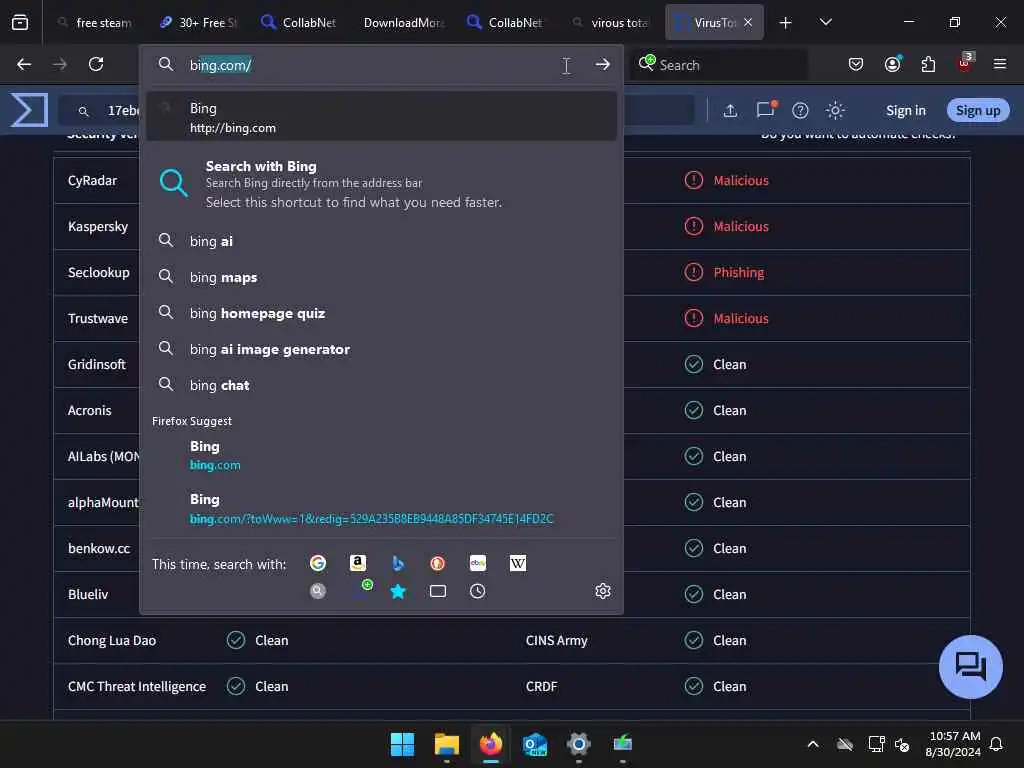Open the Windows Start menu
This screenshot has height=768, width=1024.
coord(402,744)
